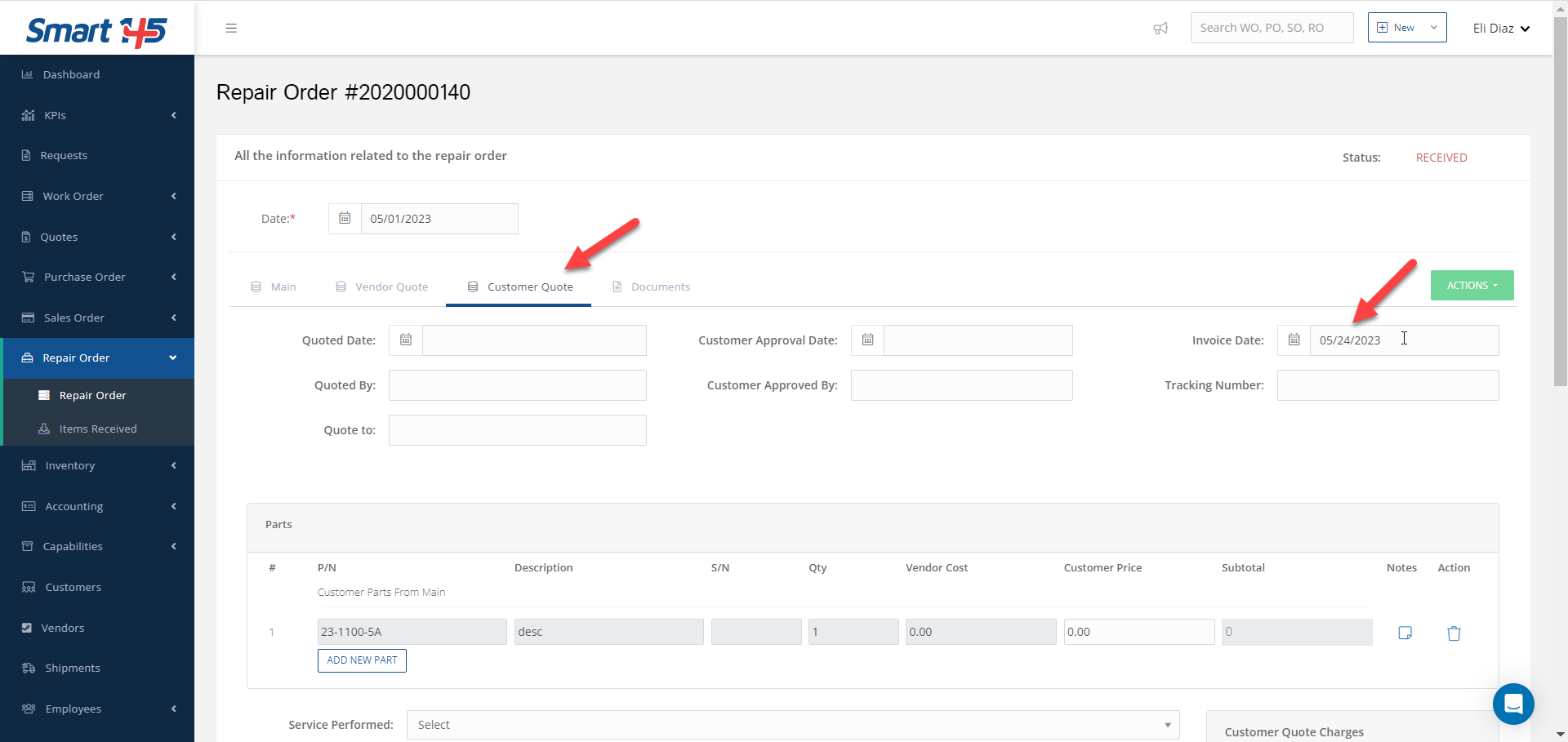The height and width of the screenshot is (742, 1568).
Task: Delete part row with trash icon
Action: click(x=1454, y=633)
